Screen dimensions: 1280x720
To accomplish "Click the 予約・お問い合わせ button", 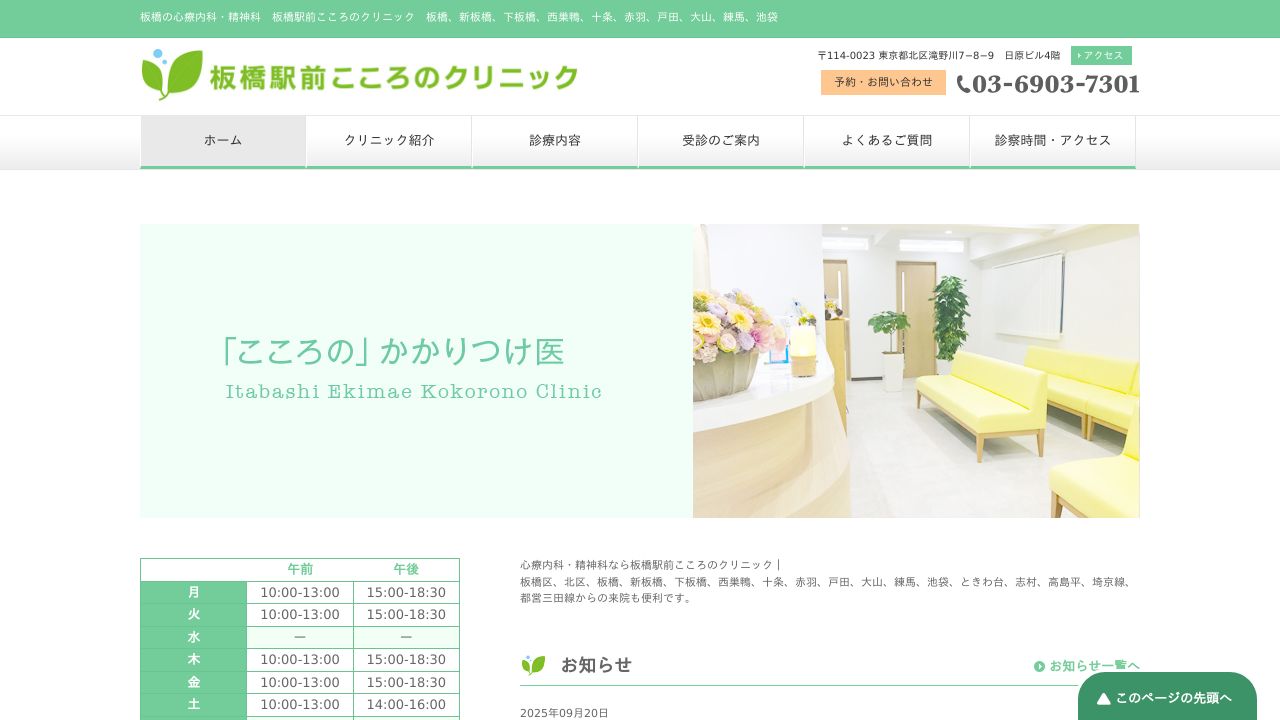I will tap(883, 83).
